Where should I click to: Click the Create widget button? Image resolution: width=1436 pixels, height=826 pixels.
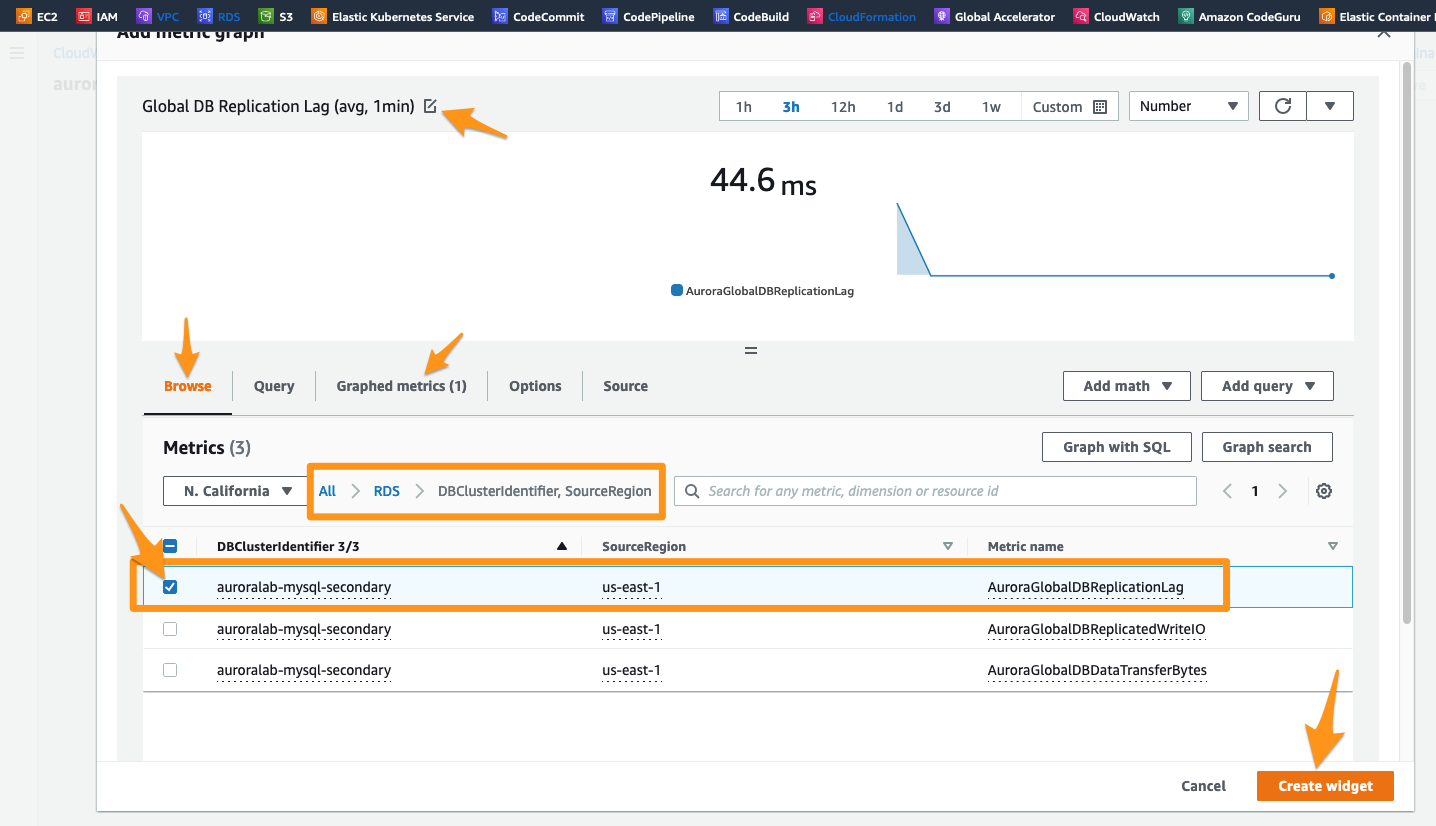tap(1325, 786)
